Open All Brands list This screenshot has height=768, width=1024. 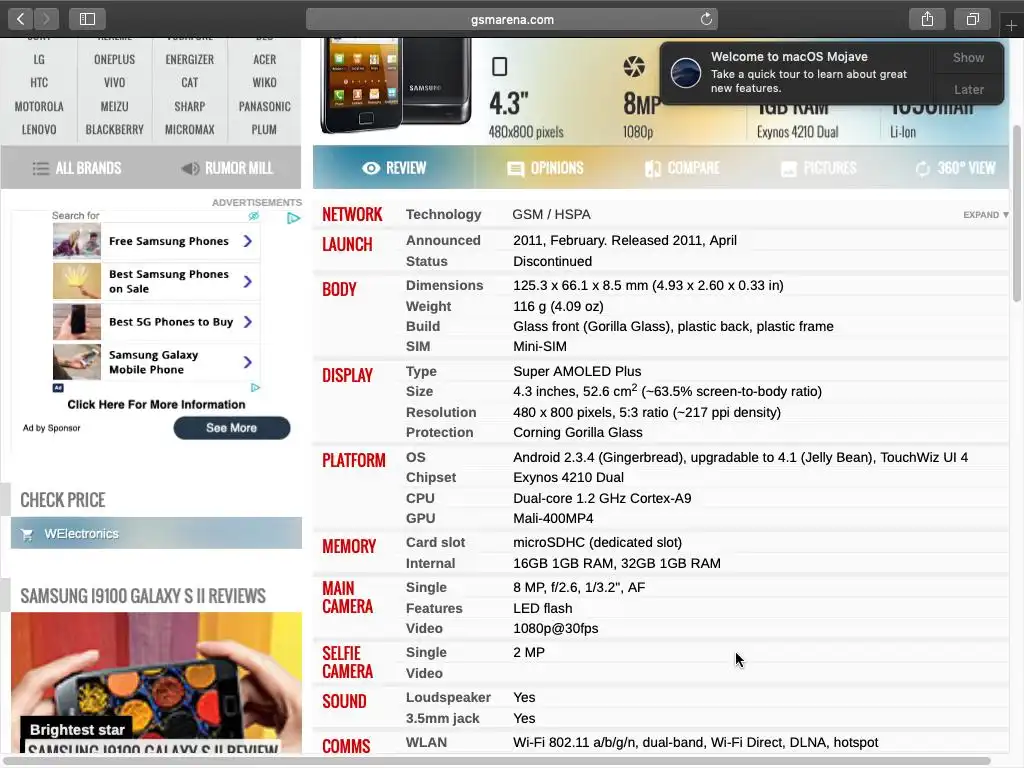(77, 168)
